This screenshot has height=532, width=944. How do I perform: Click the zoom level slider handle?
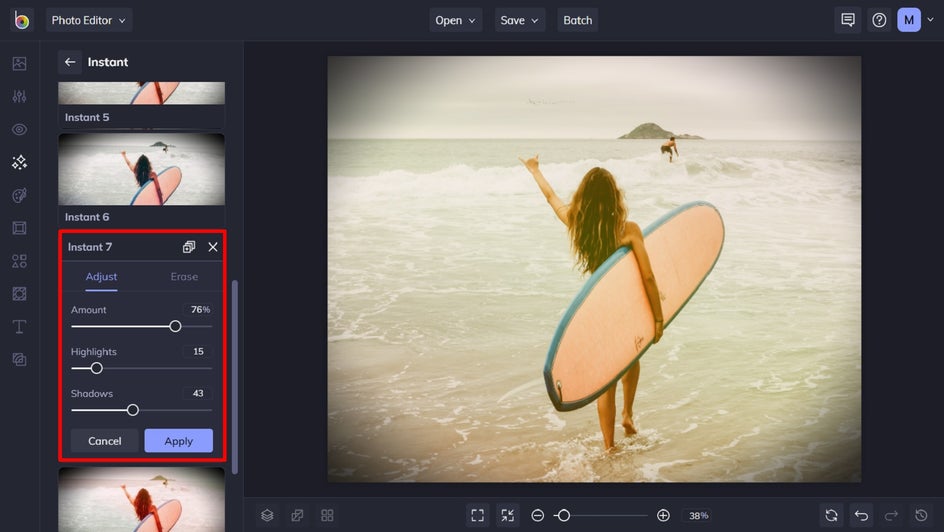[x=564, y=515]
